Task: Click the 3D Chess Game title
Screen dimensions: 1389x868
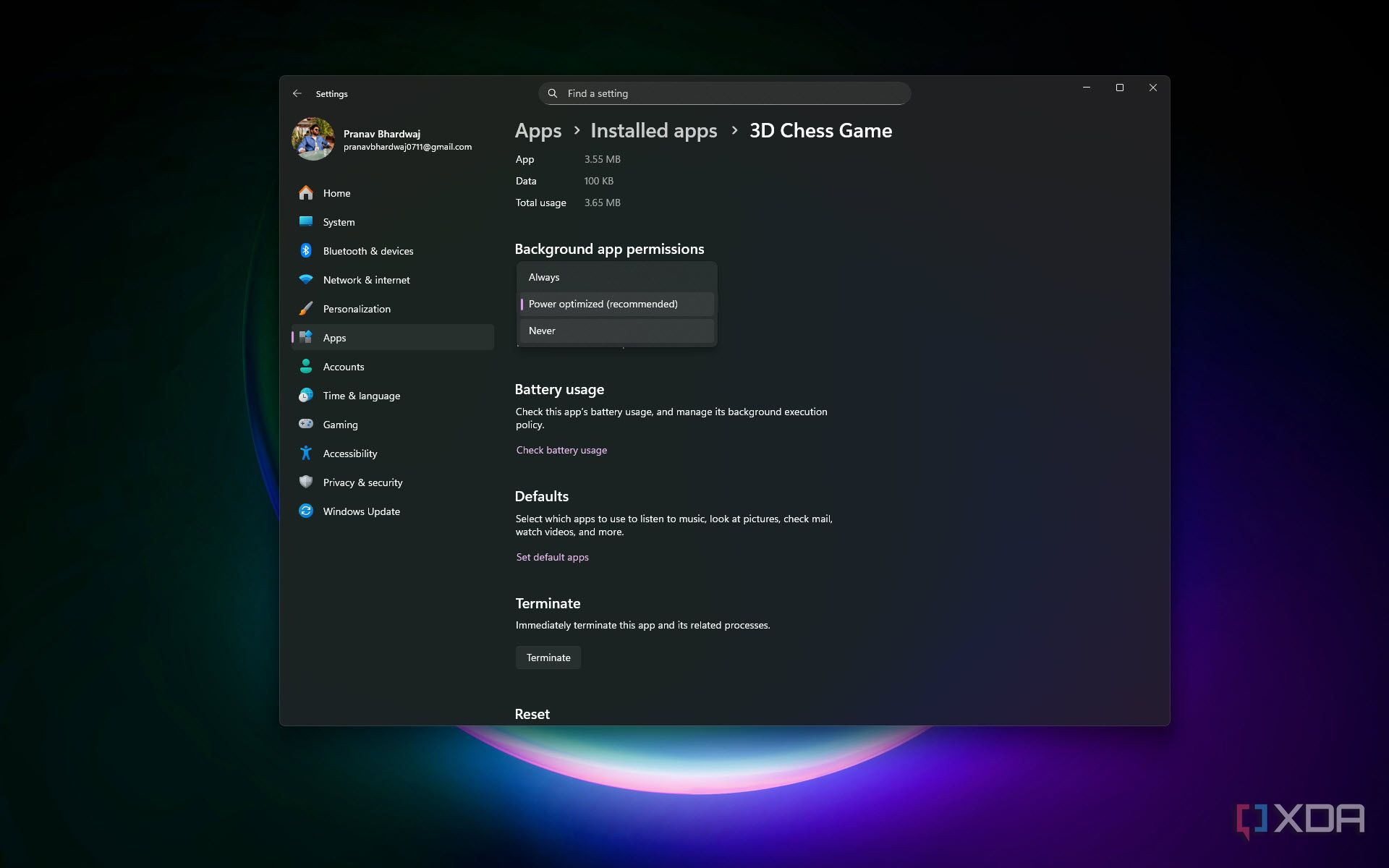Action: tap(820, 130)
